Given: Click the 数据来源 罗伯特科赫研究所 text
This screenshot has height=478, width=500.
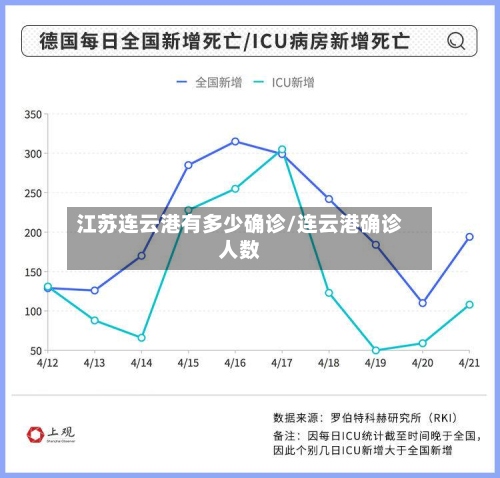Looking at the screenshot, I should (366, 418).
